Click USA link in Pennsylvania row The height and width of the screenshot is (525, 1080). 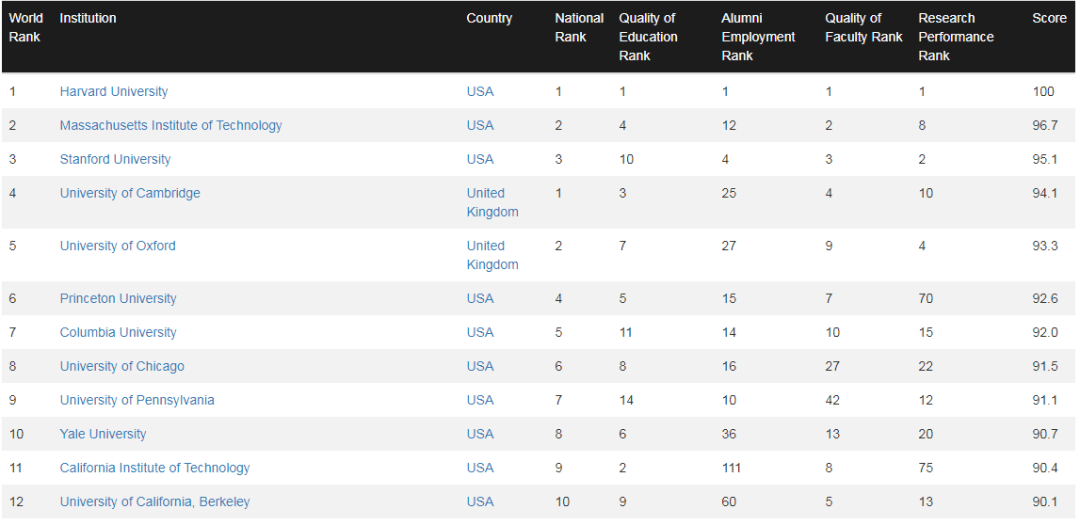click(x=480, y=400)
